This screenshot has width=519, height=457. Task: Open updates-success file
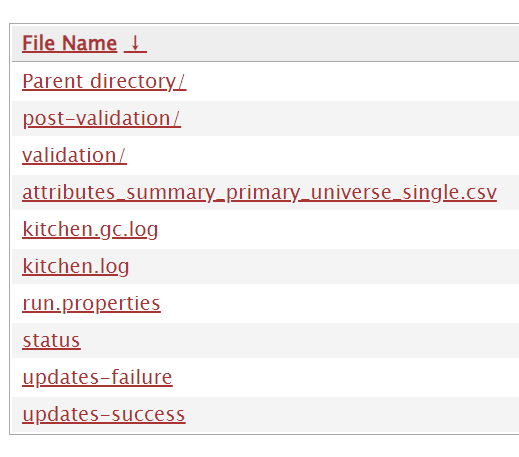(104, 415)
